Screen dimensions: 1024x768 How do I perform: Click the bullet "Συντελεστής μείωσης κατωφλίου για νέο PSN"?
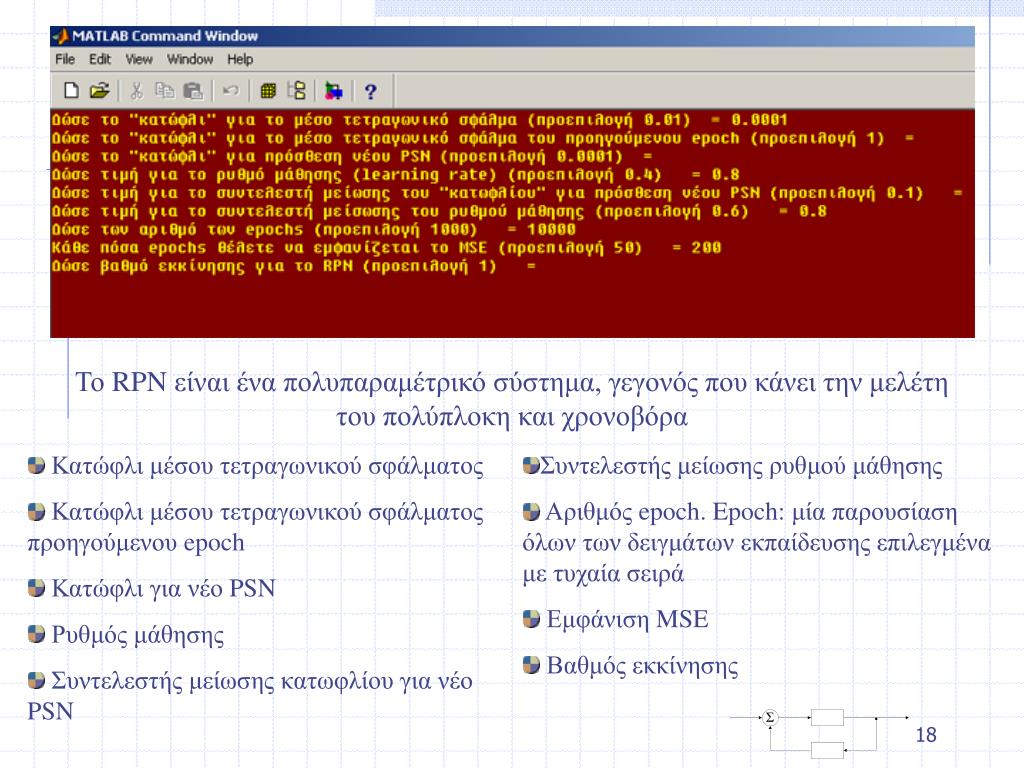pos(250,696)
